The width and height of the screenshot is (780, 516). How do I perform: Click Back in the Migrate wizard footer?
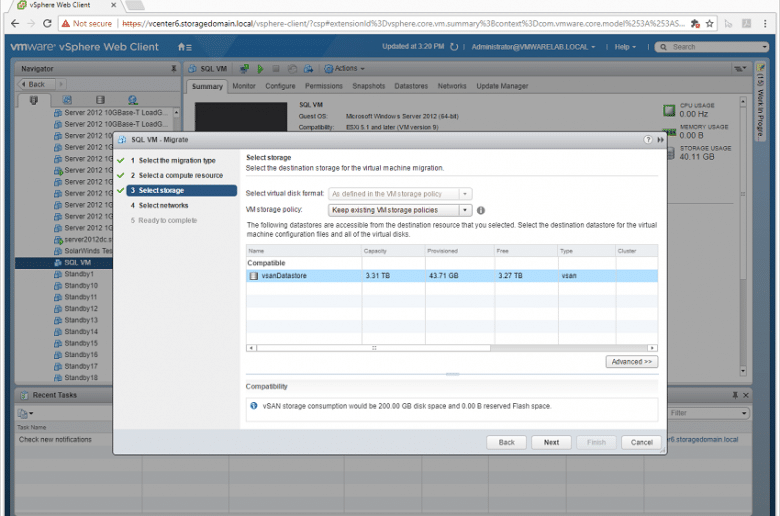click(x=506, y=442)
